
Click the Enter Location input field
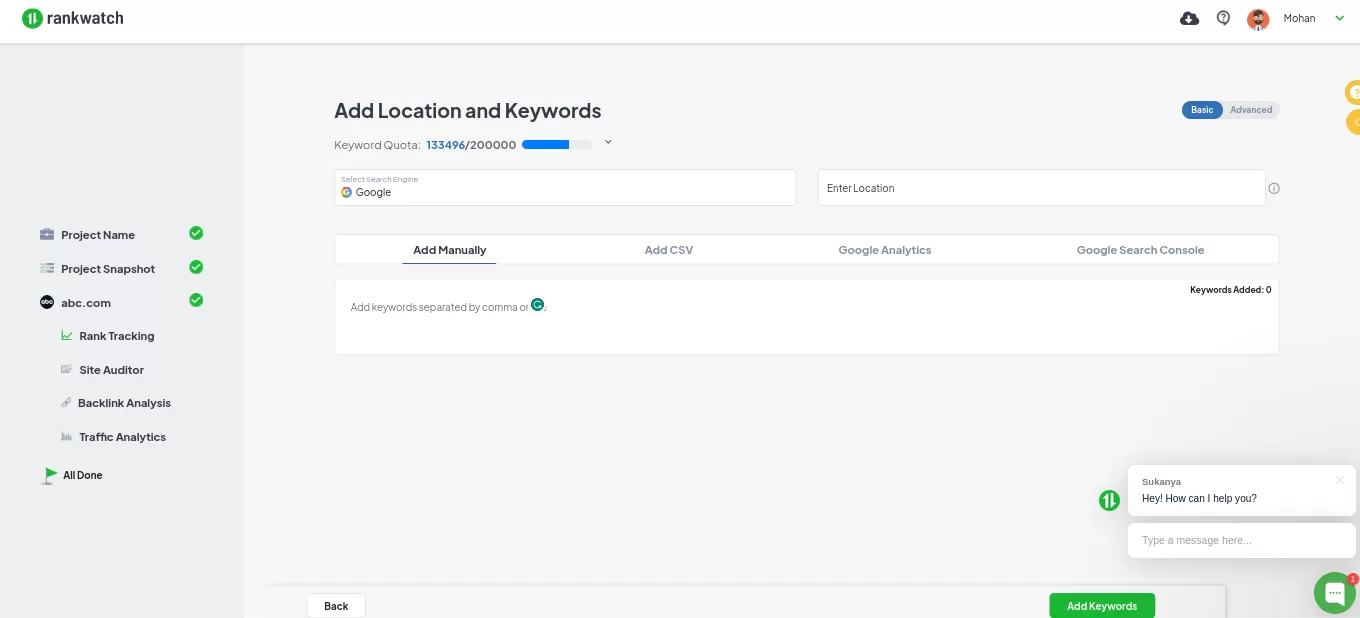(1040, 188)
